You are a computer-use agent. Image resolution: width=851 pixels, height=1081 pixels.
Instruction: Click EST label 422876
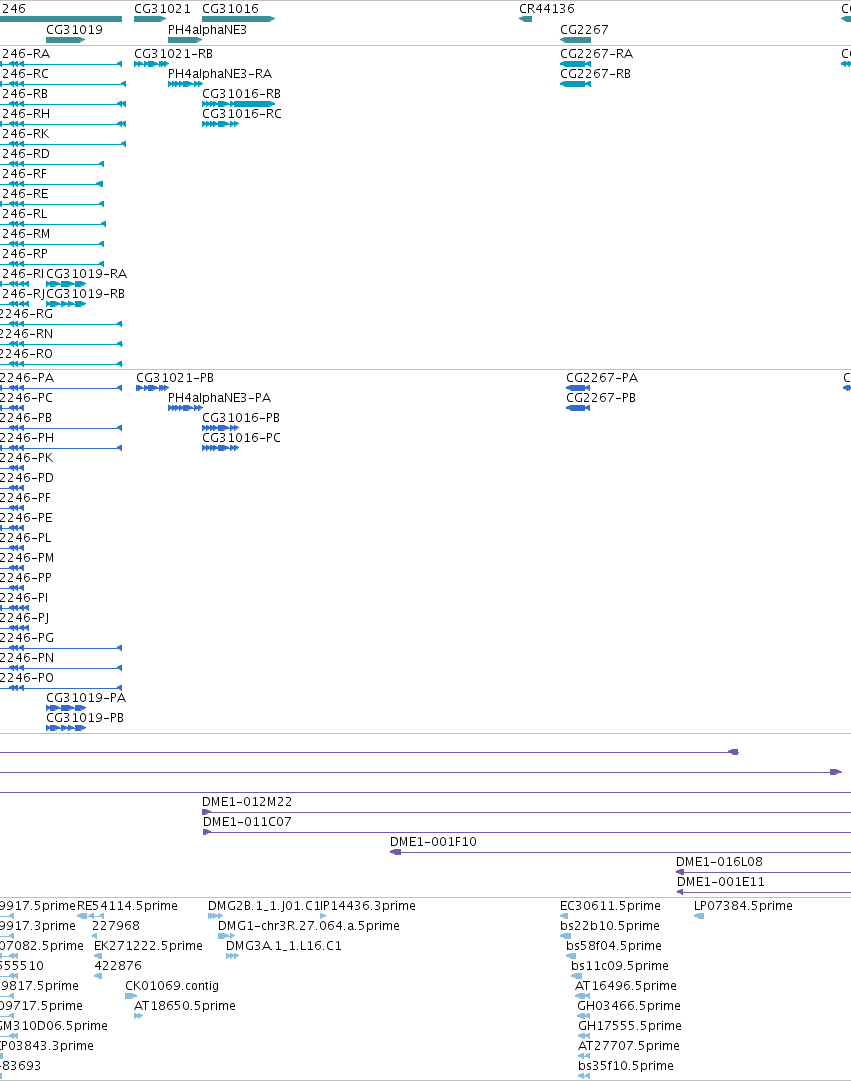pyautogui.click(x=118, y=965)
